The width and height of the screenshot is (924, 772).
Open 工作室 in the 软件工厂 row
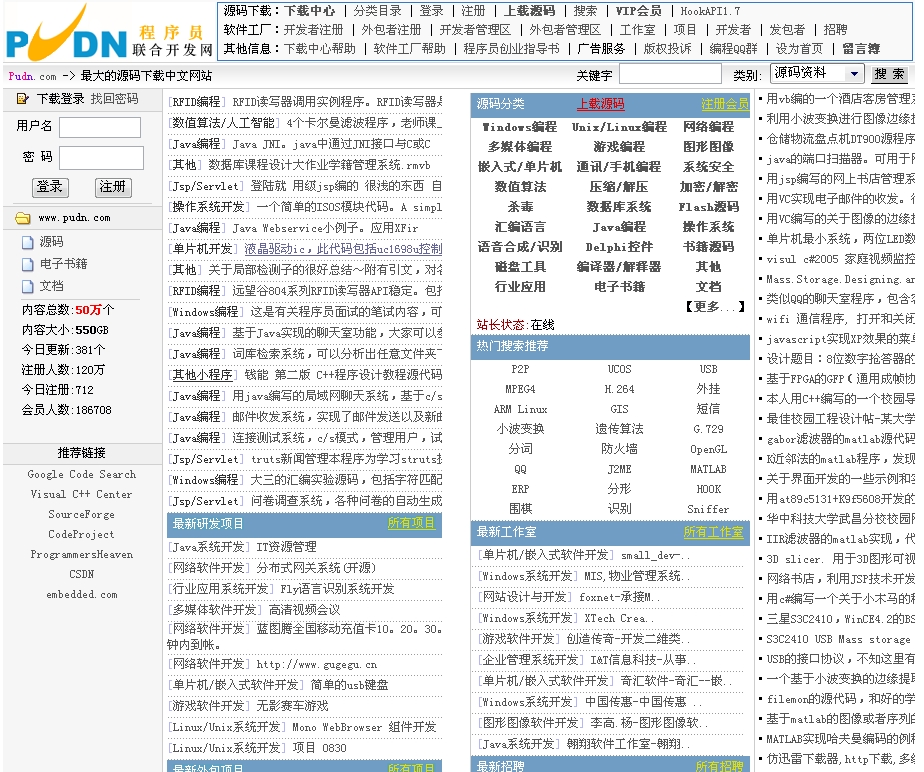coord(637,30)
